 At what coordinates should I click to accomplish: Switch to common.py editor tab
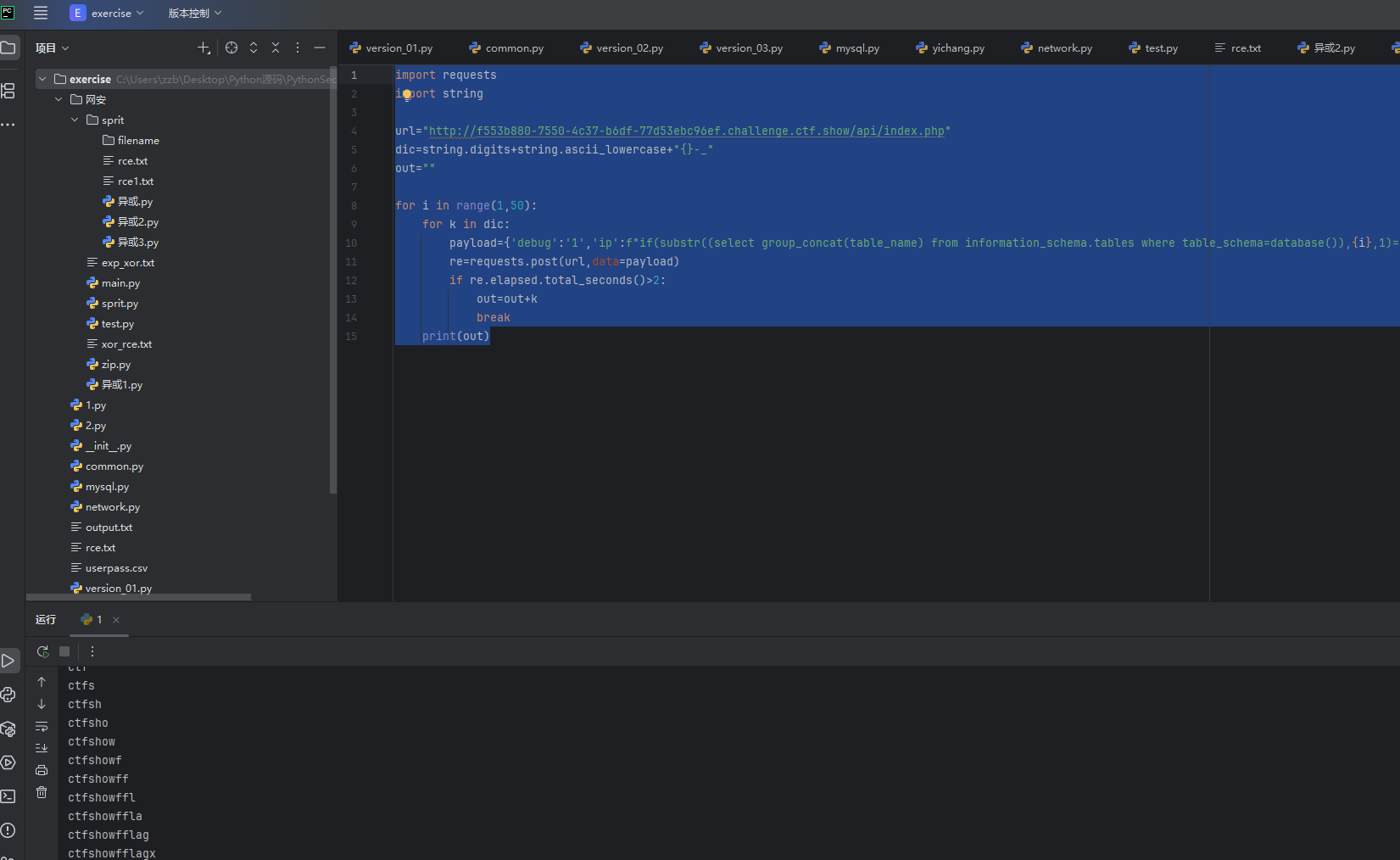coord(506,48)
